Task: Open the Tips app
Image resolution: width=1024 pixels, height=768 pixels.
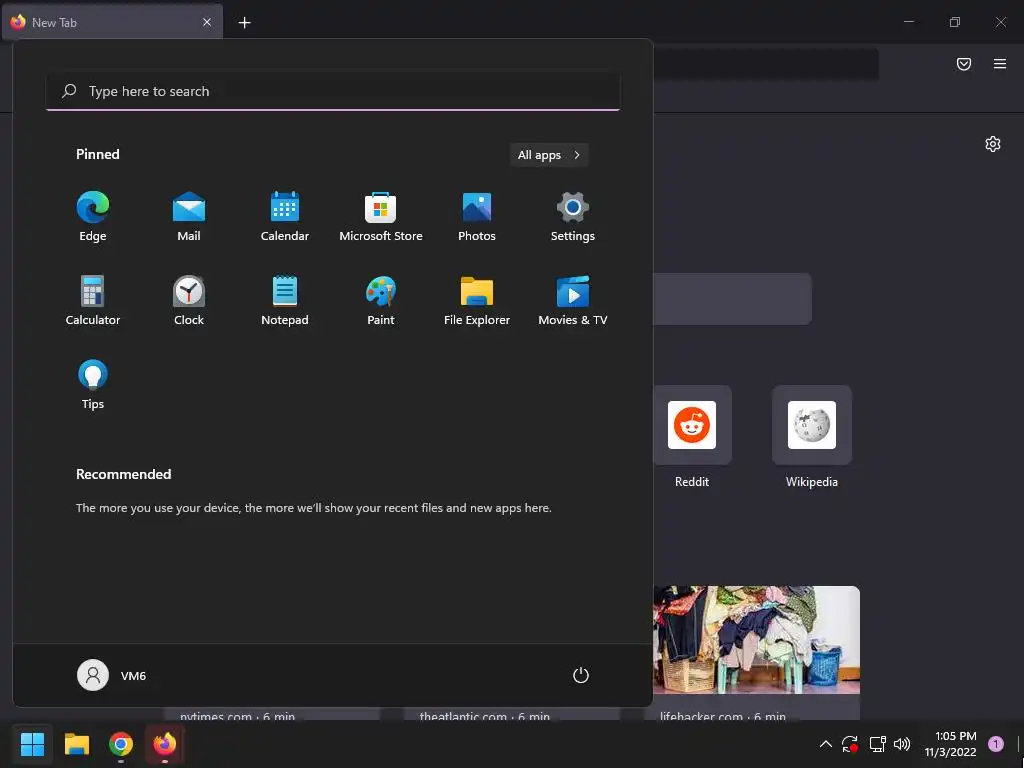Action: tap(93, 385)
